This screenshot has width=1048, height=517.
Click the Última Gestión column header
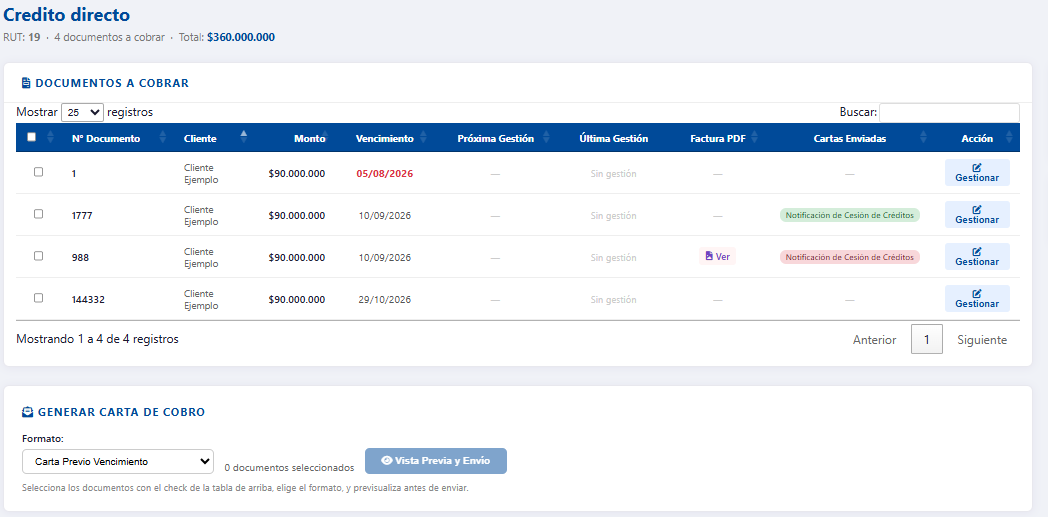pos(614,139)
